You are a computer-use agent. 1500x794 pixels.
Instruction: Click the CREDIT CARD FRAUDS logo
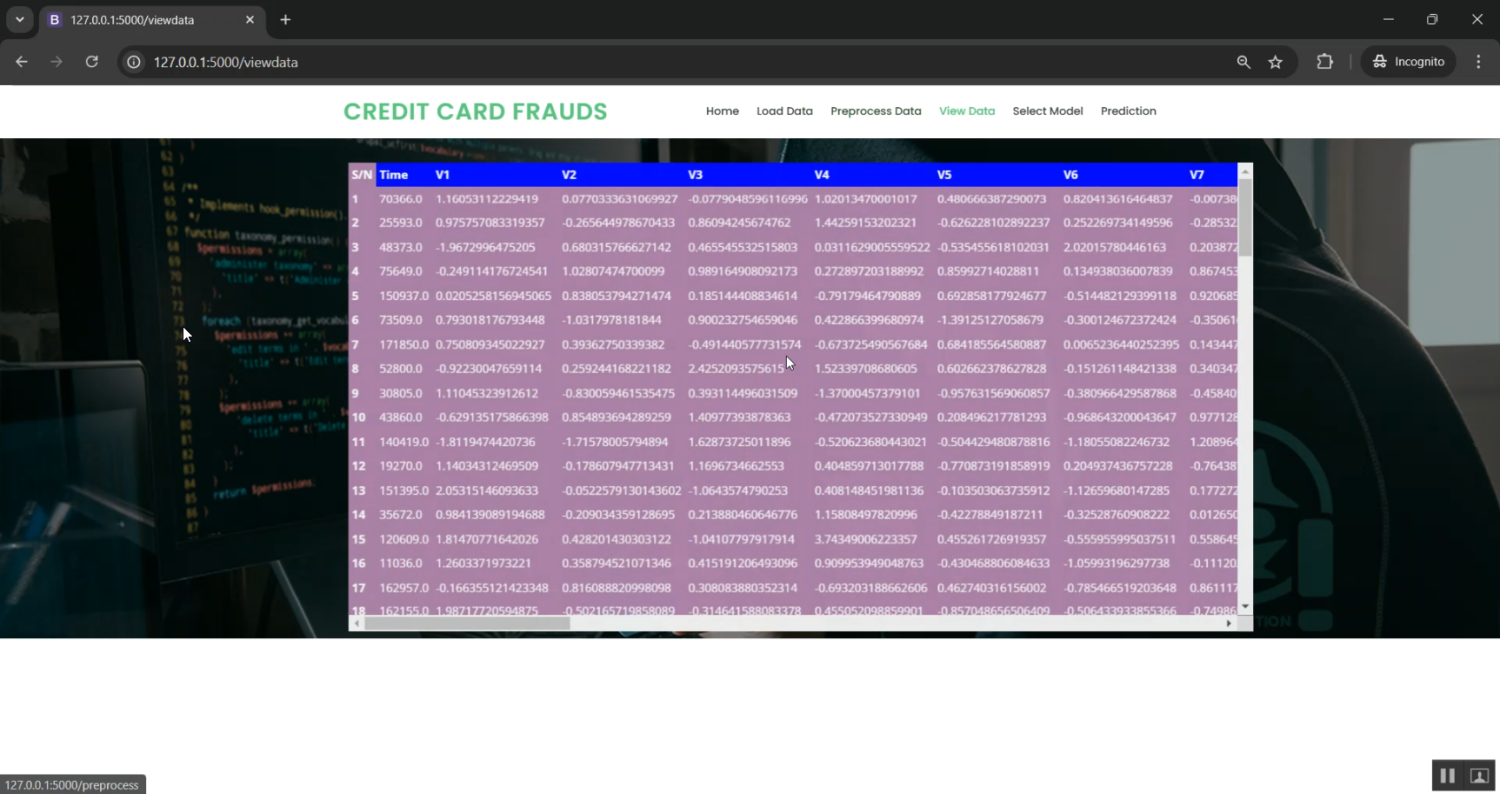476,111
